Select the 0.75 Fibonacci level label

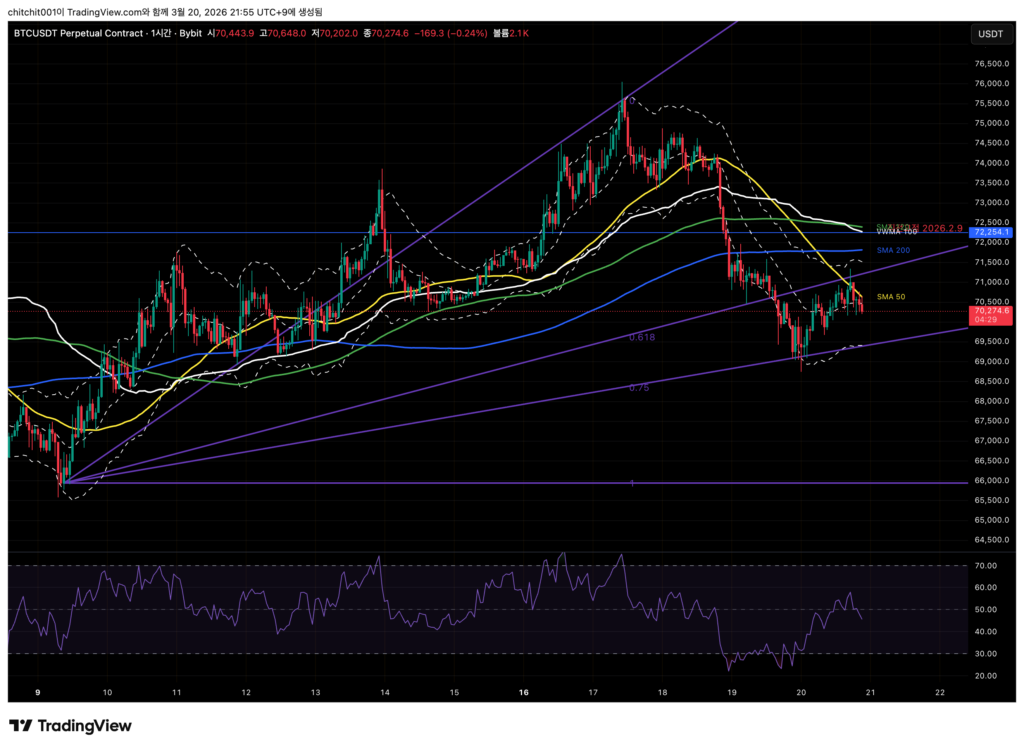pos(639,387)
